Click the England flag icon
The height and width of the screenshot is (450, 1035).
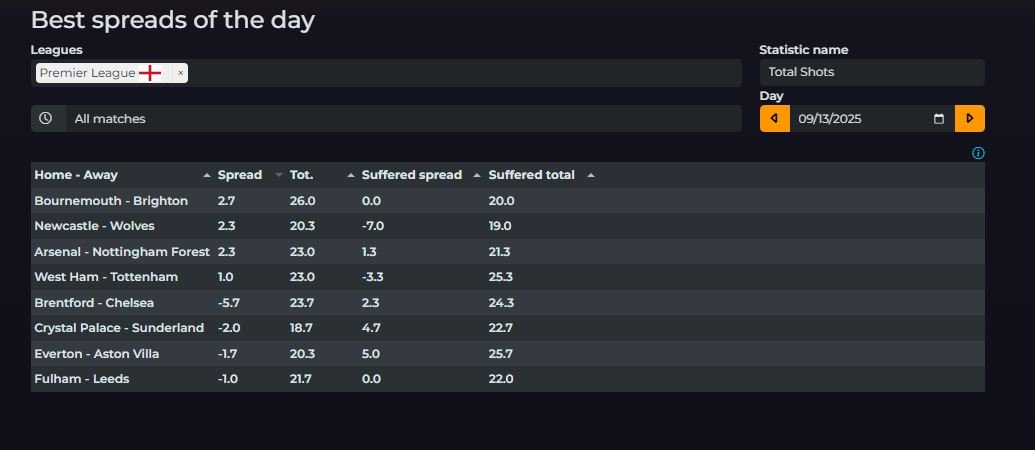point(150,73)
